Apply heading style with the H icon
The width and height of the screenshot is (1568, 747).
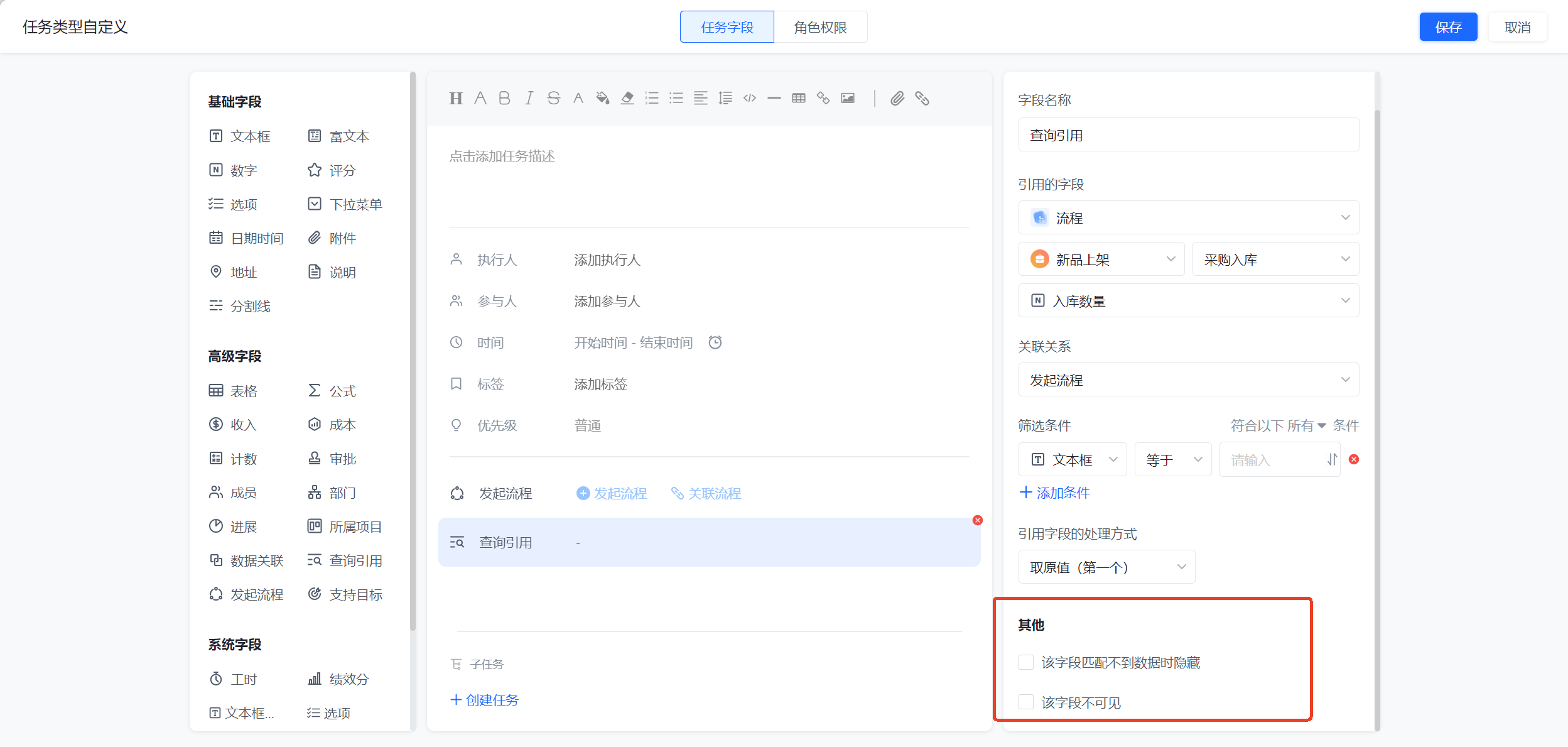pyautogui.click(x=456, y=98)
